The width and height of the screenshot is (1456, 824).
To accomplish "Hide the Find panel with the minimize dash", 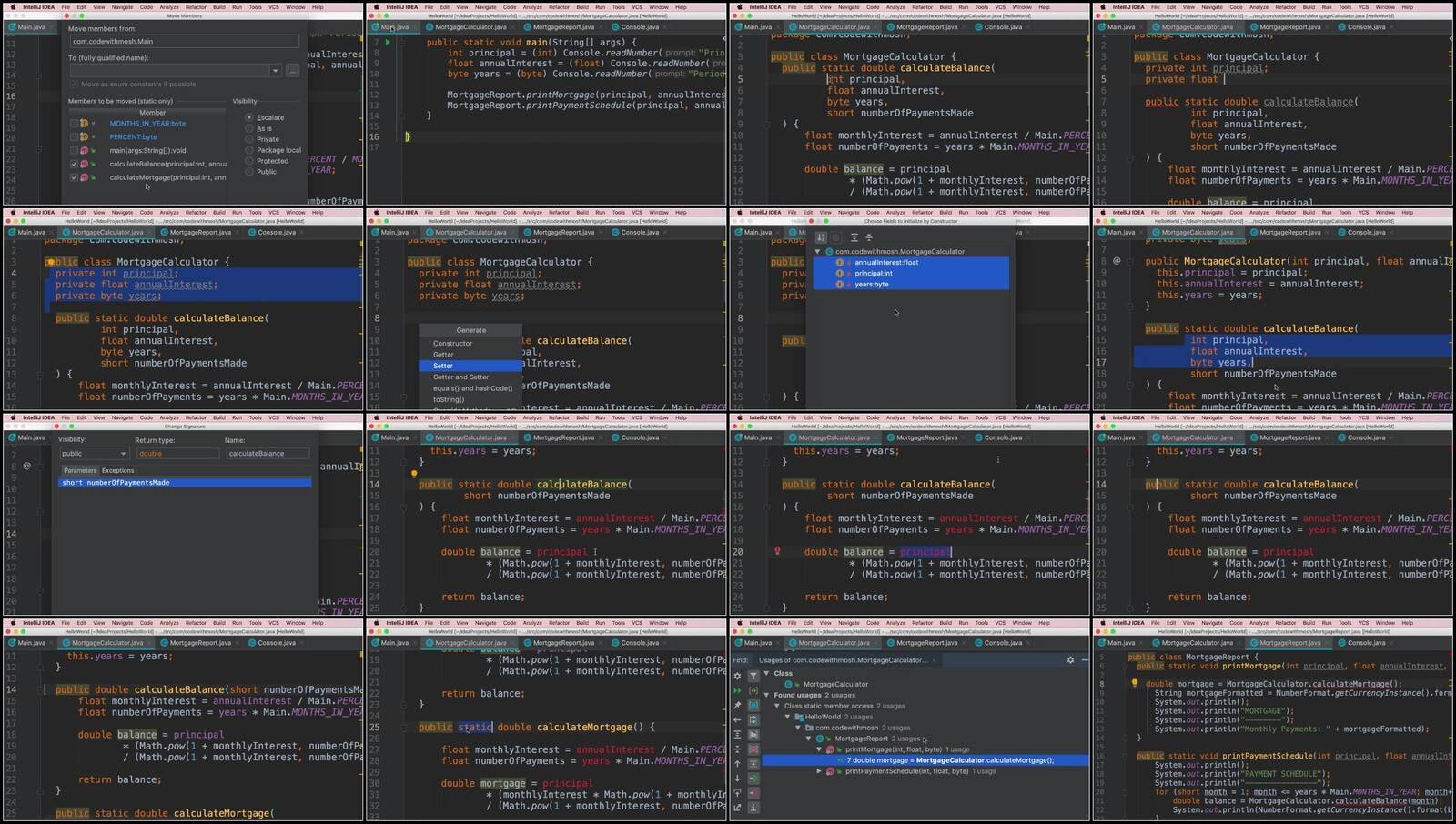I will click(x=1085, y=660).
